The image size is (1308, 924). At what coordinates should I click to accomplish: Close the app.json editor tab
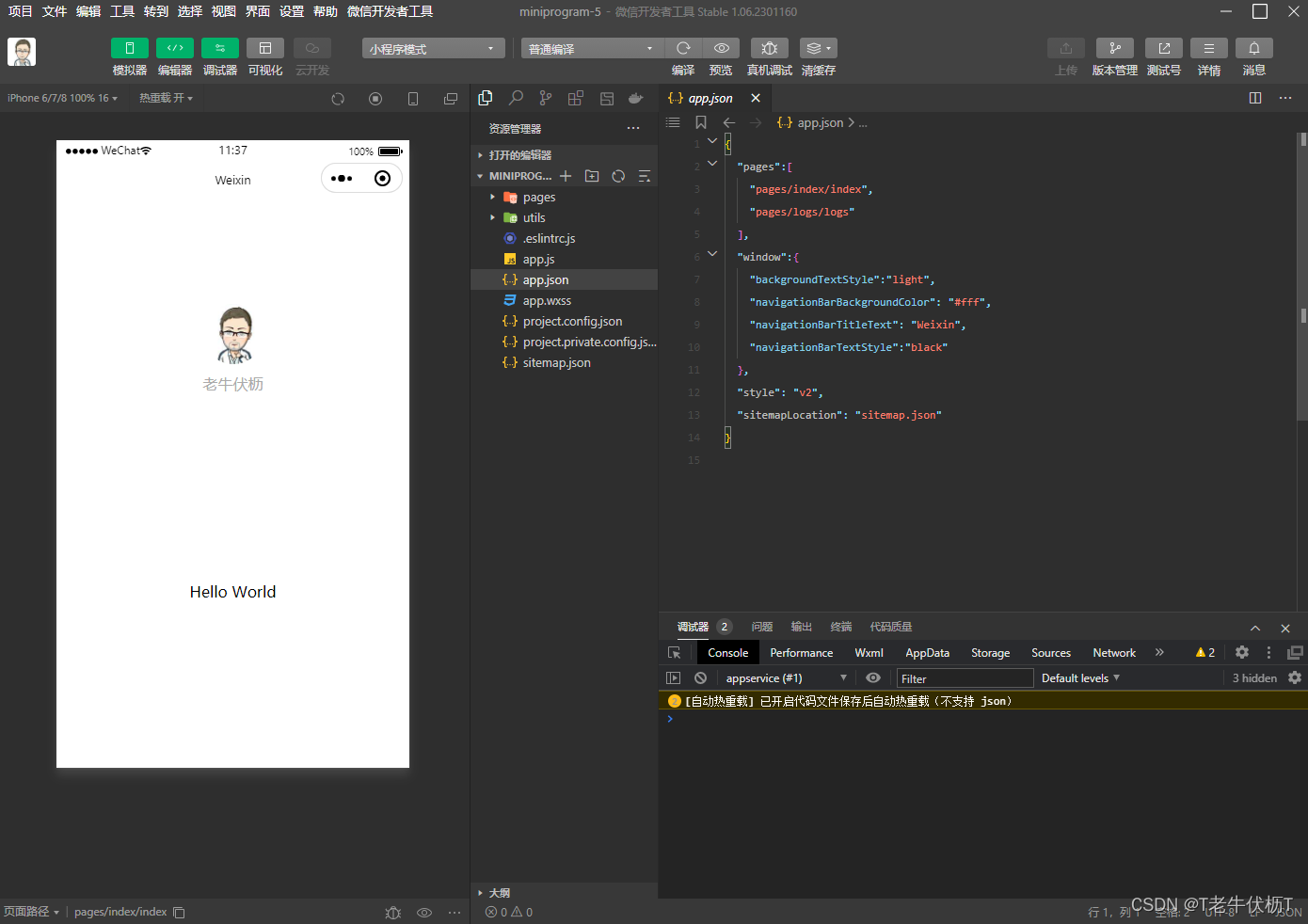tap(756, 98)
